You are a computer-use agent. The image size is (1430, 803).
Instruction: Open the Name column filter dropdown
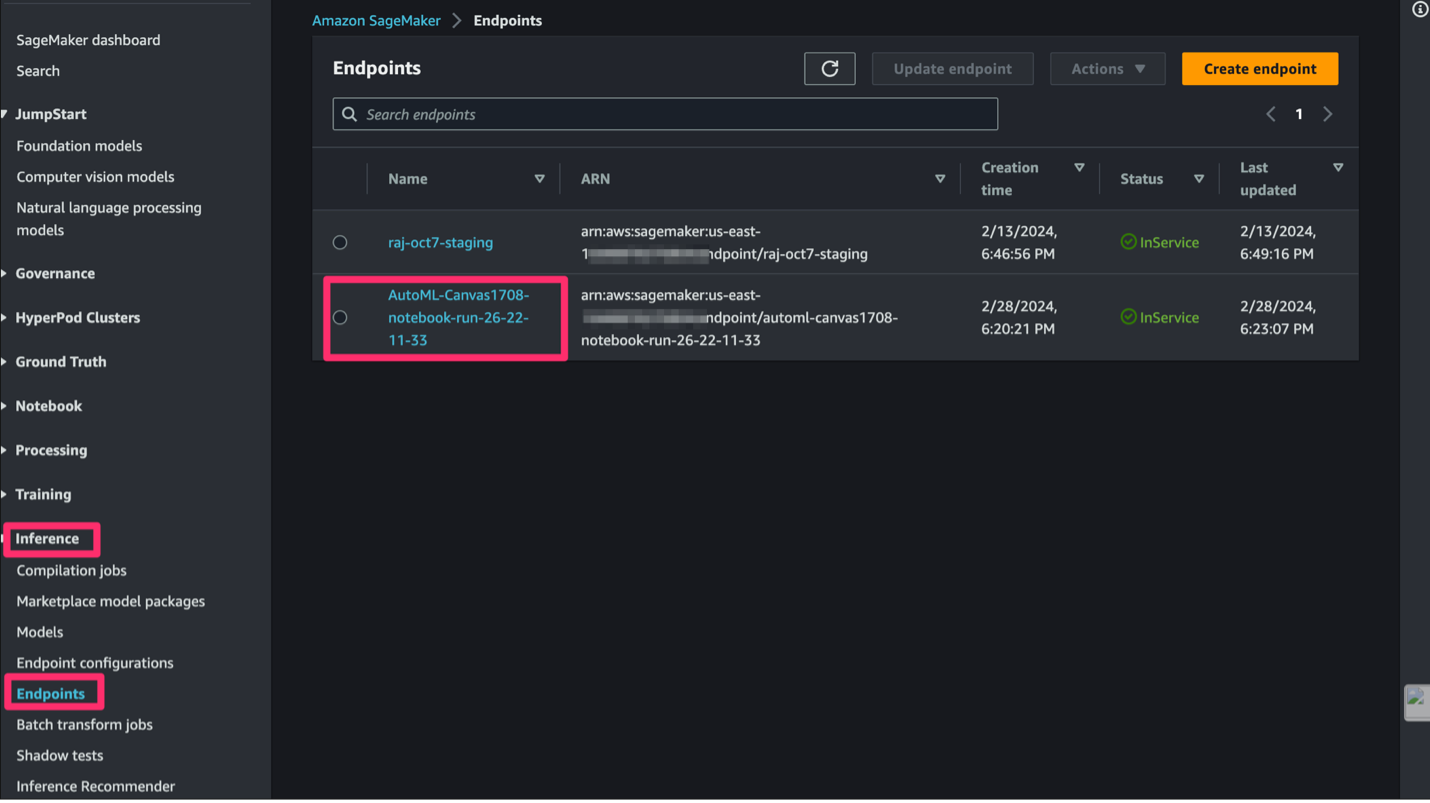click(x=540, y=178)
